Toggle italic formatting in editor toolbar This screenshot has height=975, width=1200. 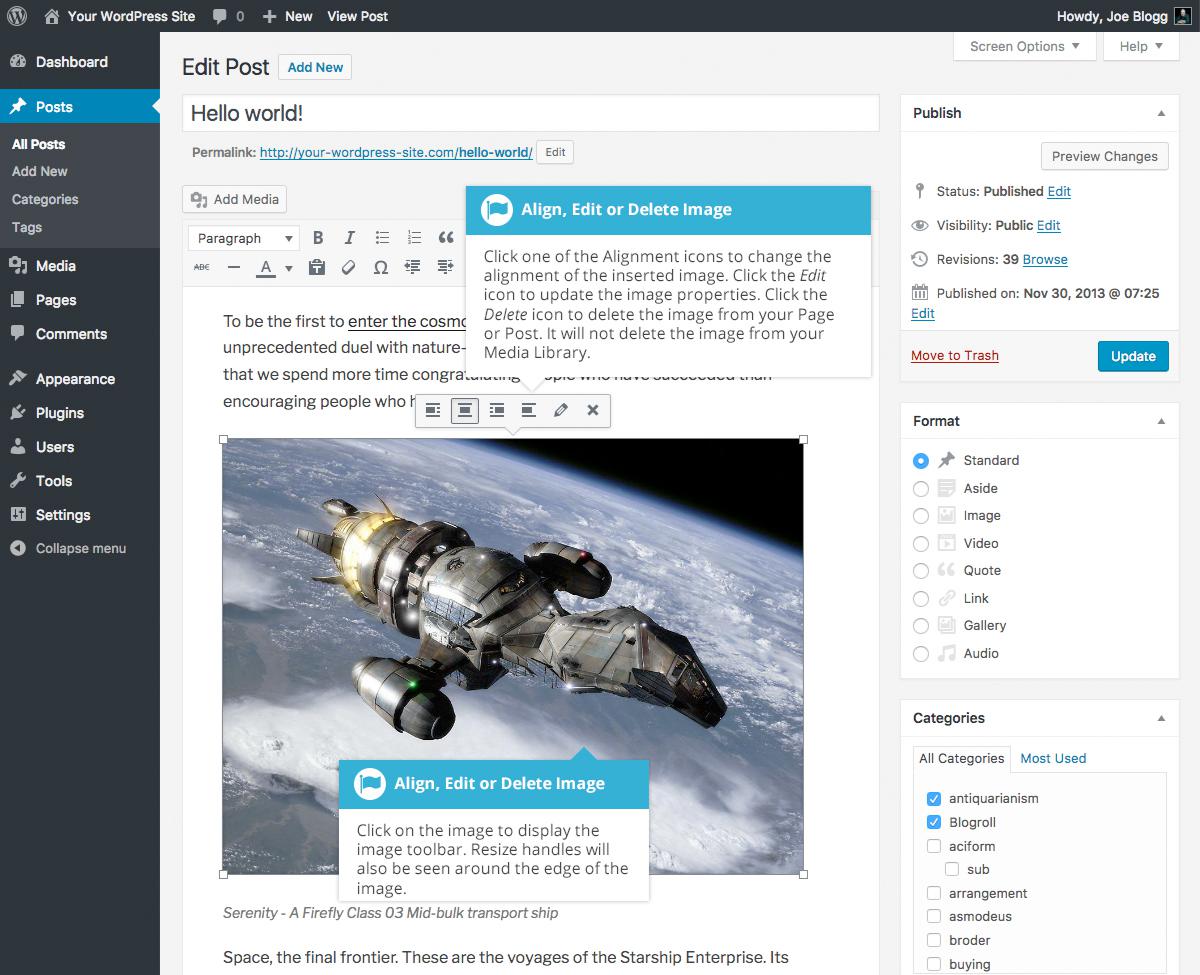click(x=349, y=238)
